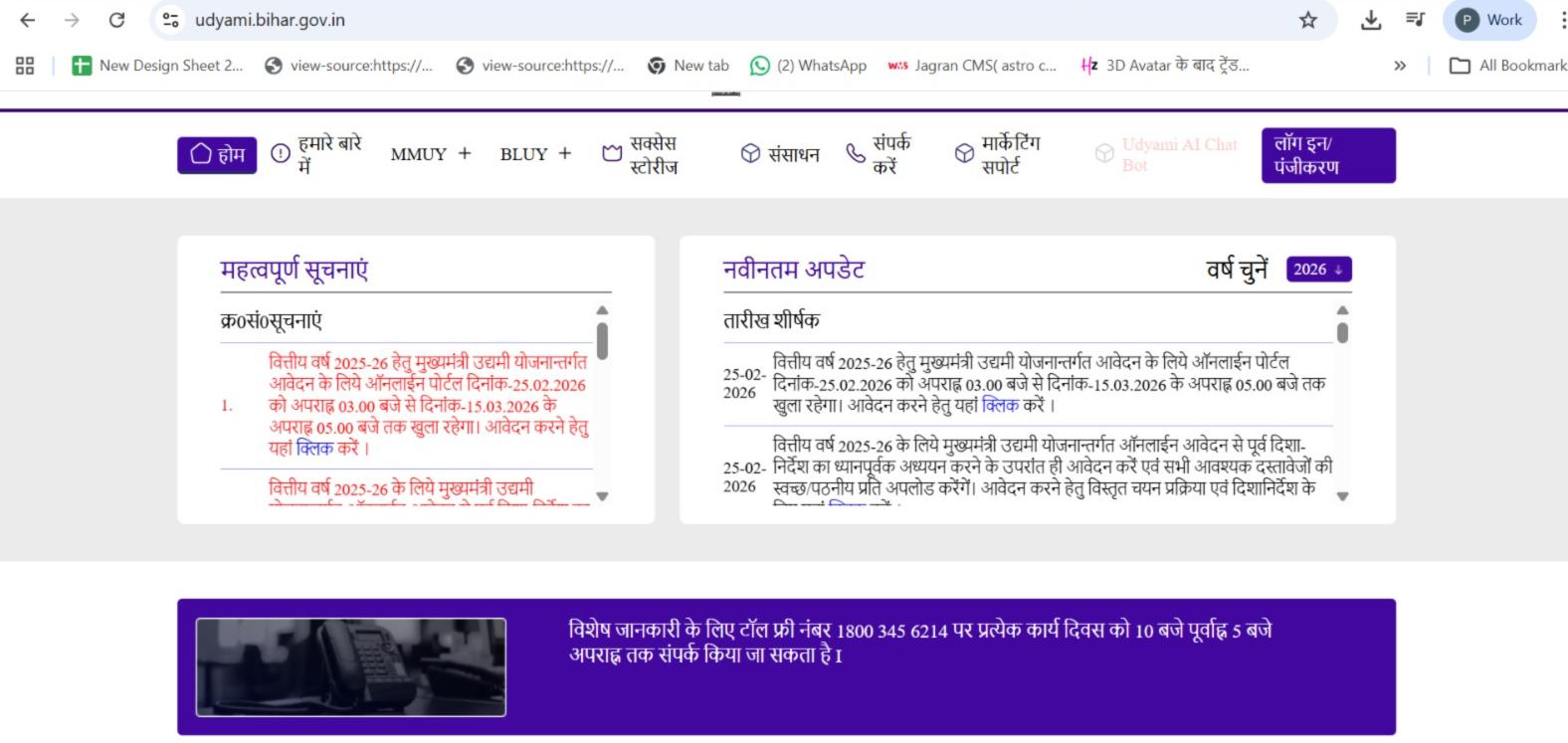This screenshot has height=743, width=1568.
Task: Open the हमारे बारे में menu item
Action: (x=329, y=154)
